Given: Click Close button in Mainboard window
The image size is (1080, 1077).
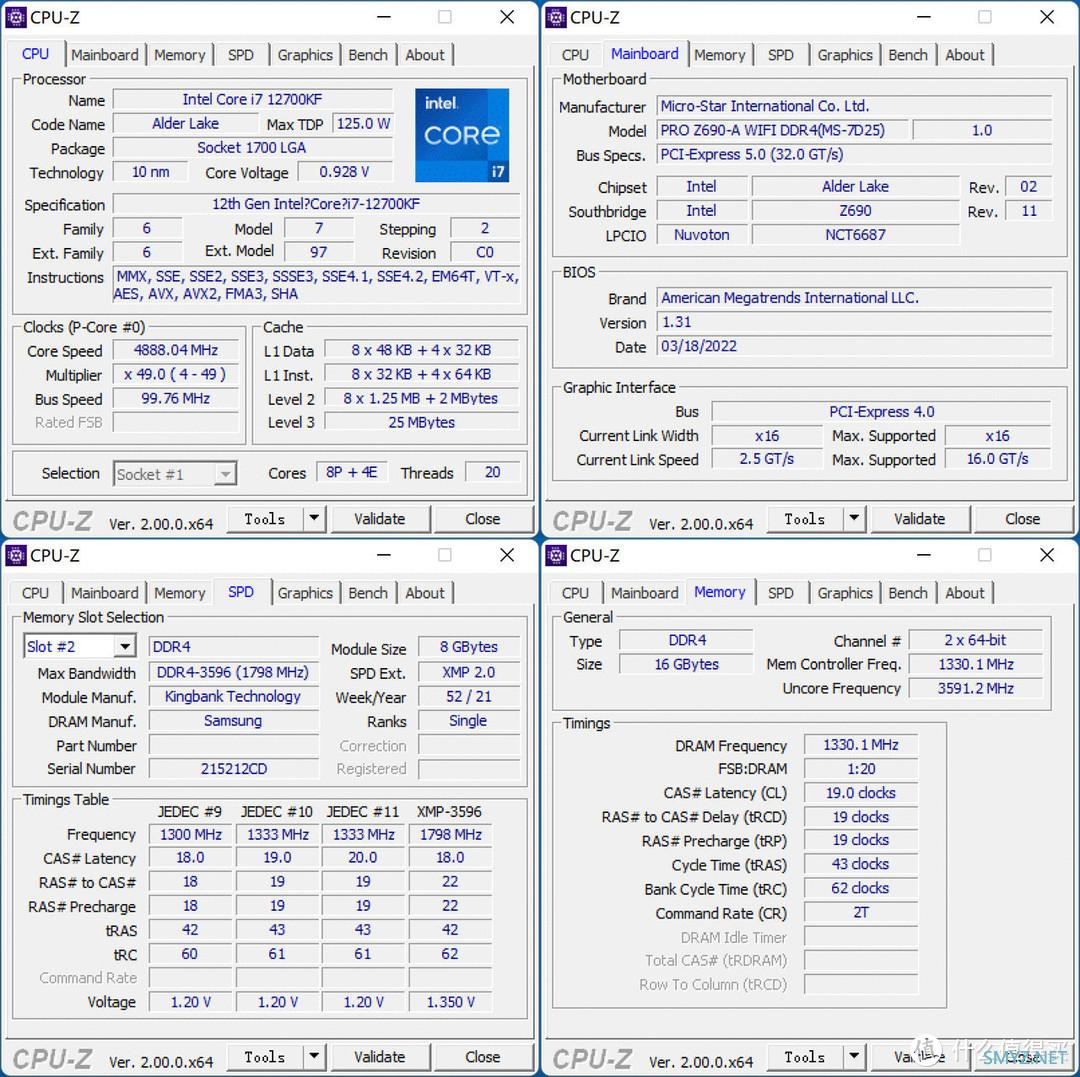Looking at the screenshot, I should [x=1023, y=519].
